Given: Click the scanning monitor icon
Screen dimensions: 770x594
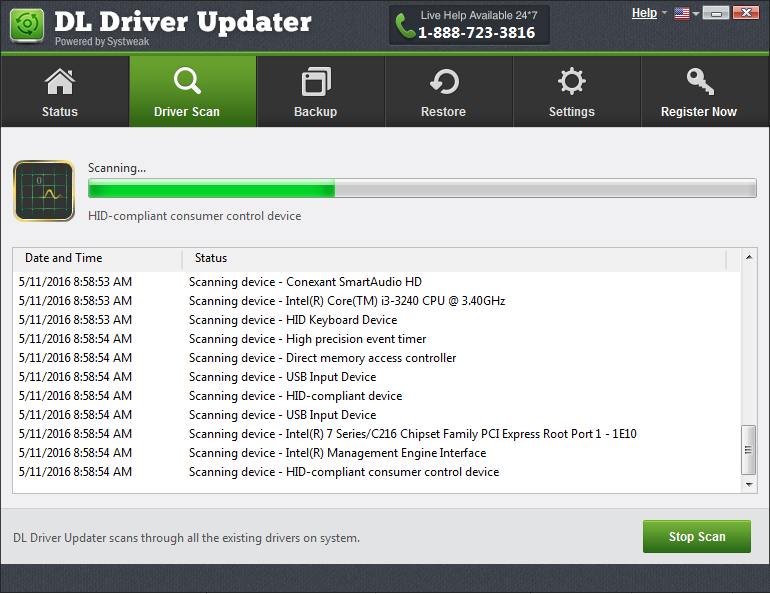Looking at the screenshot, I should click(43, 190).
